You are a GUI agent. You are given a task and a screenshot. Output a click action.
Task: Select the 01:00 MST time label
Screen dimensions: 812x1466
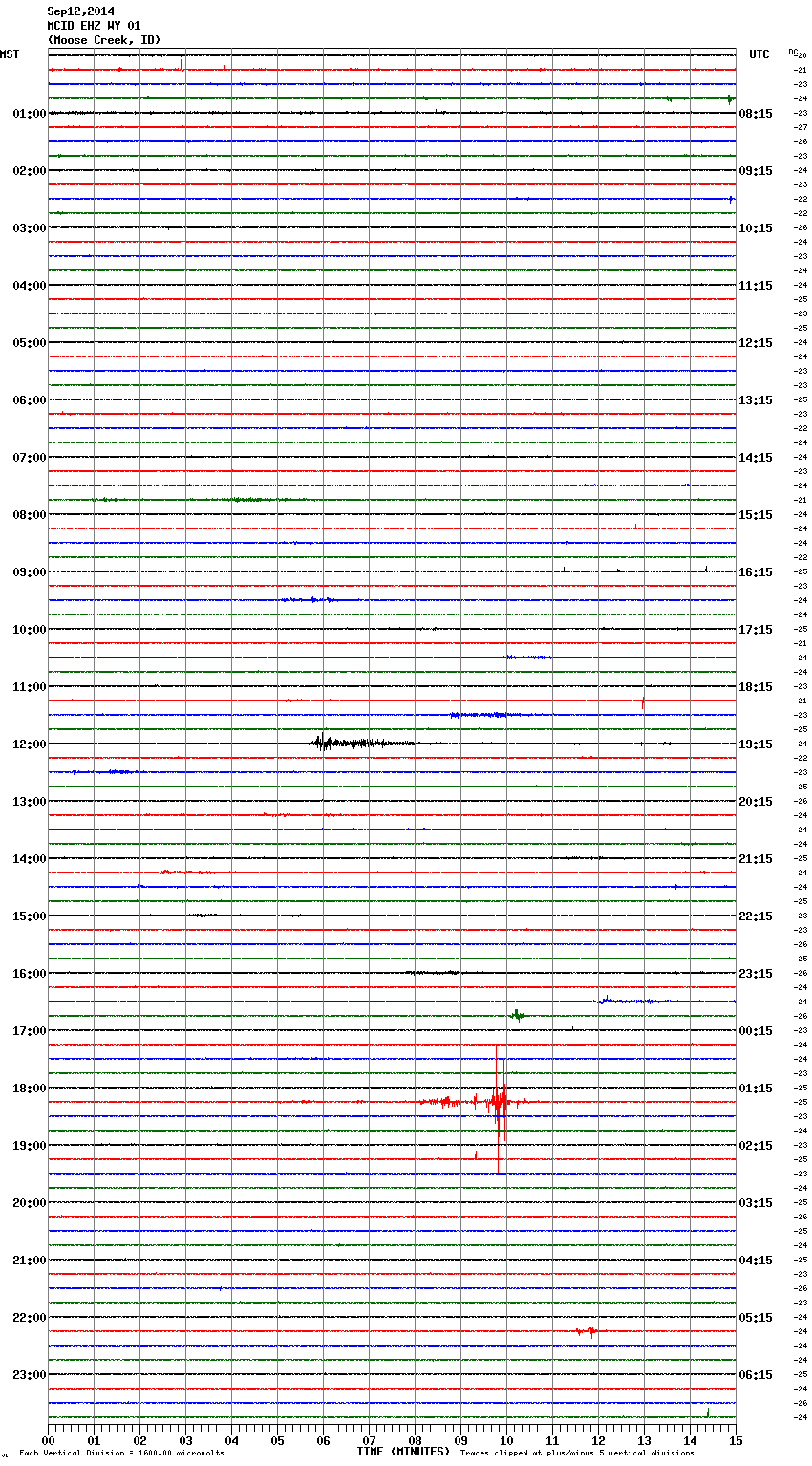point(30,114)
